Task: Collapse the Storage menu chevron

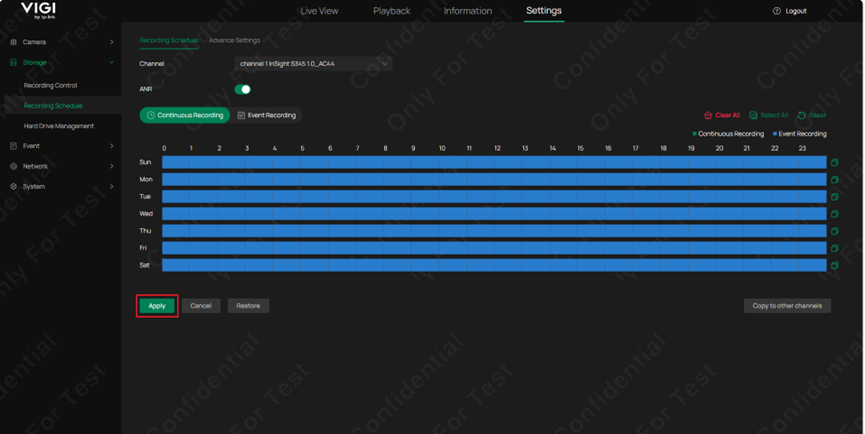Action: (x=111, y=62)
